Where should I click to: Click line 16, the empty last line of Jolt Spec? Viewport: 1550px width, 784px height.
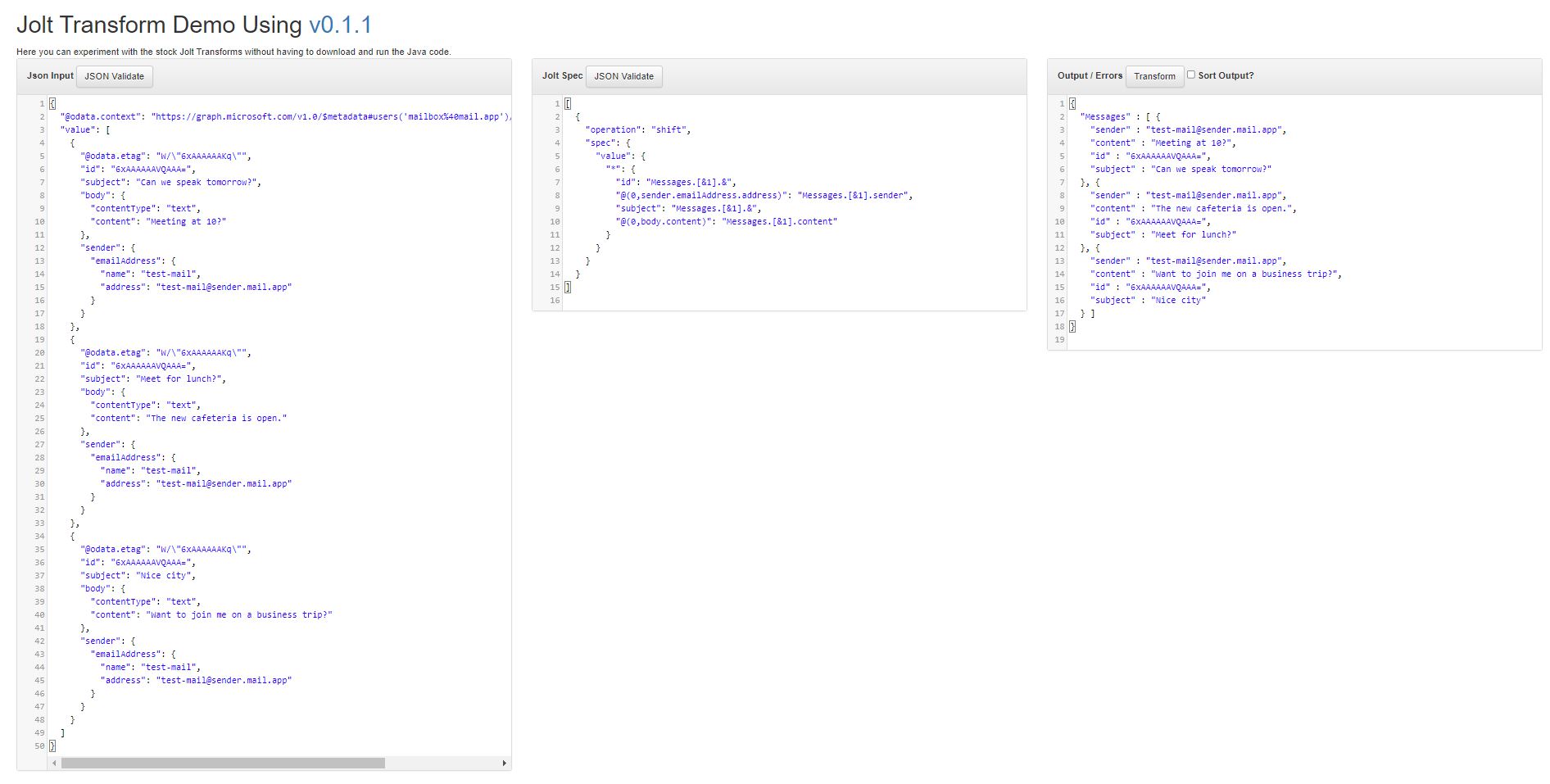coord(795,300)
